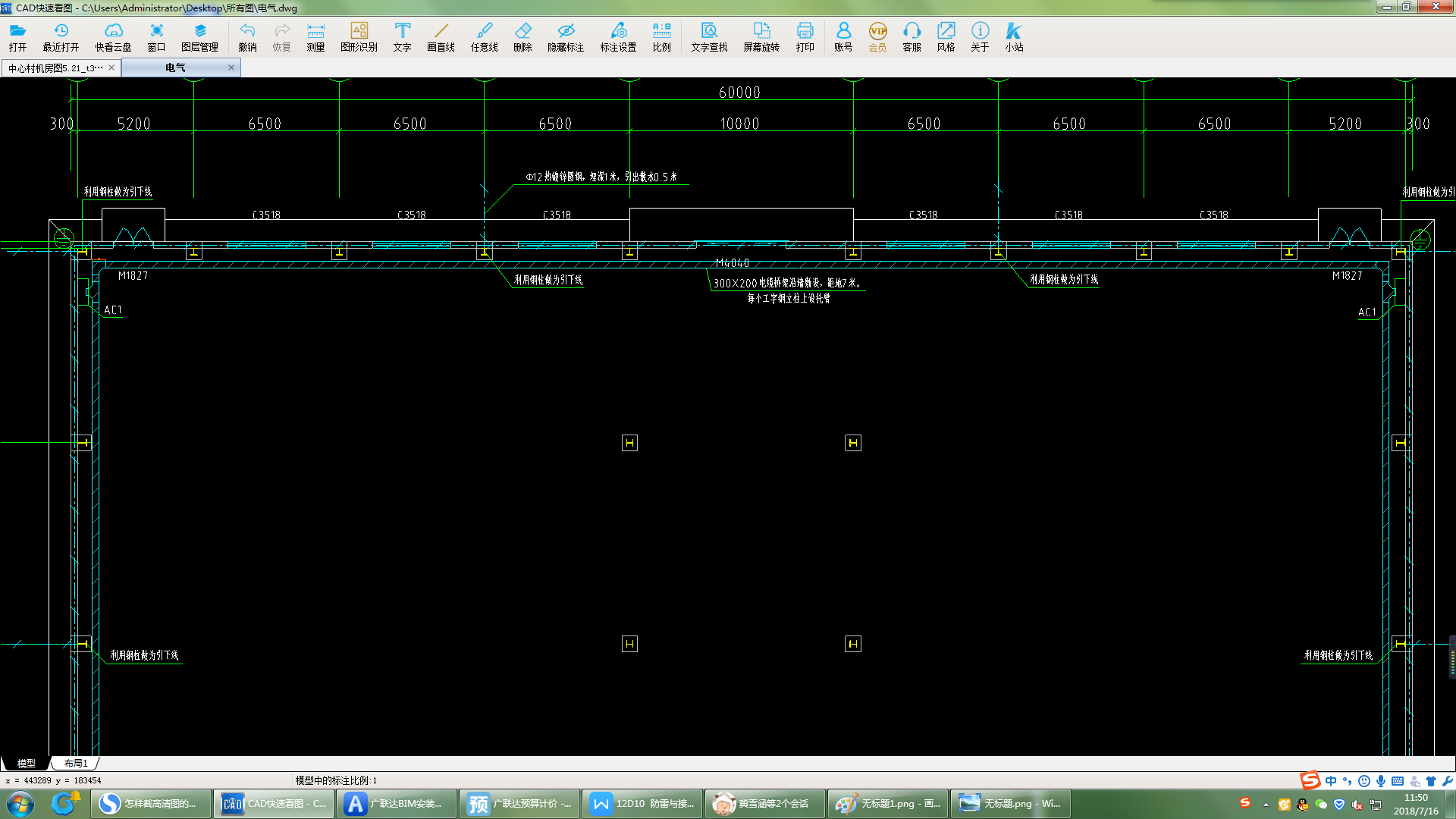Open 图层管理 layer manager
This screenshot has width=1456, height=819.
point(199,36)
